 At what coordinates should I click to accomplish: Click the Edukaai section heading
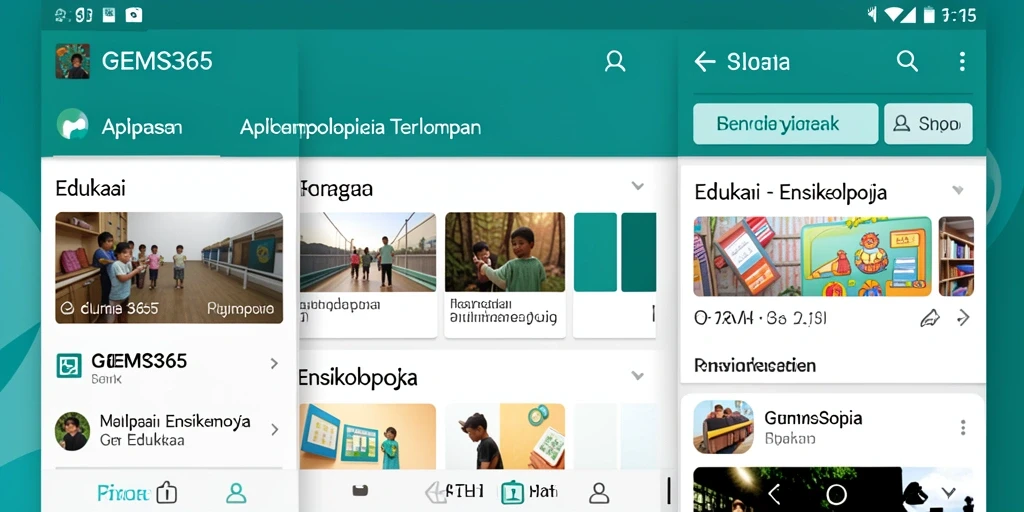click(90, 188)
